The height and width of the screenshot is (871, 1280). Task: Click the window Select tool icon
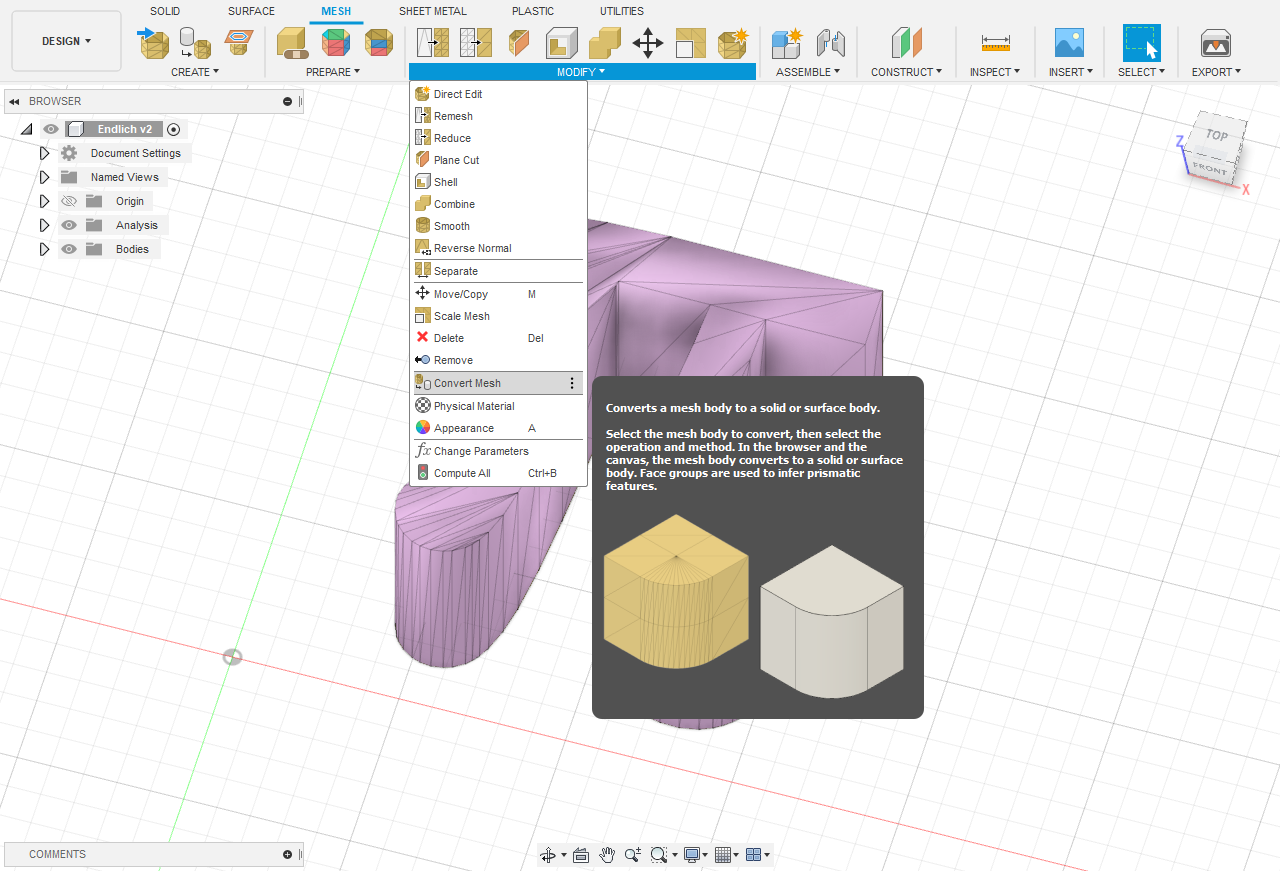tap(1141, 43)
